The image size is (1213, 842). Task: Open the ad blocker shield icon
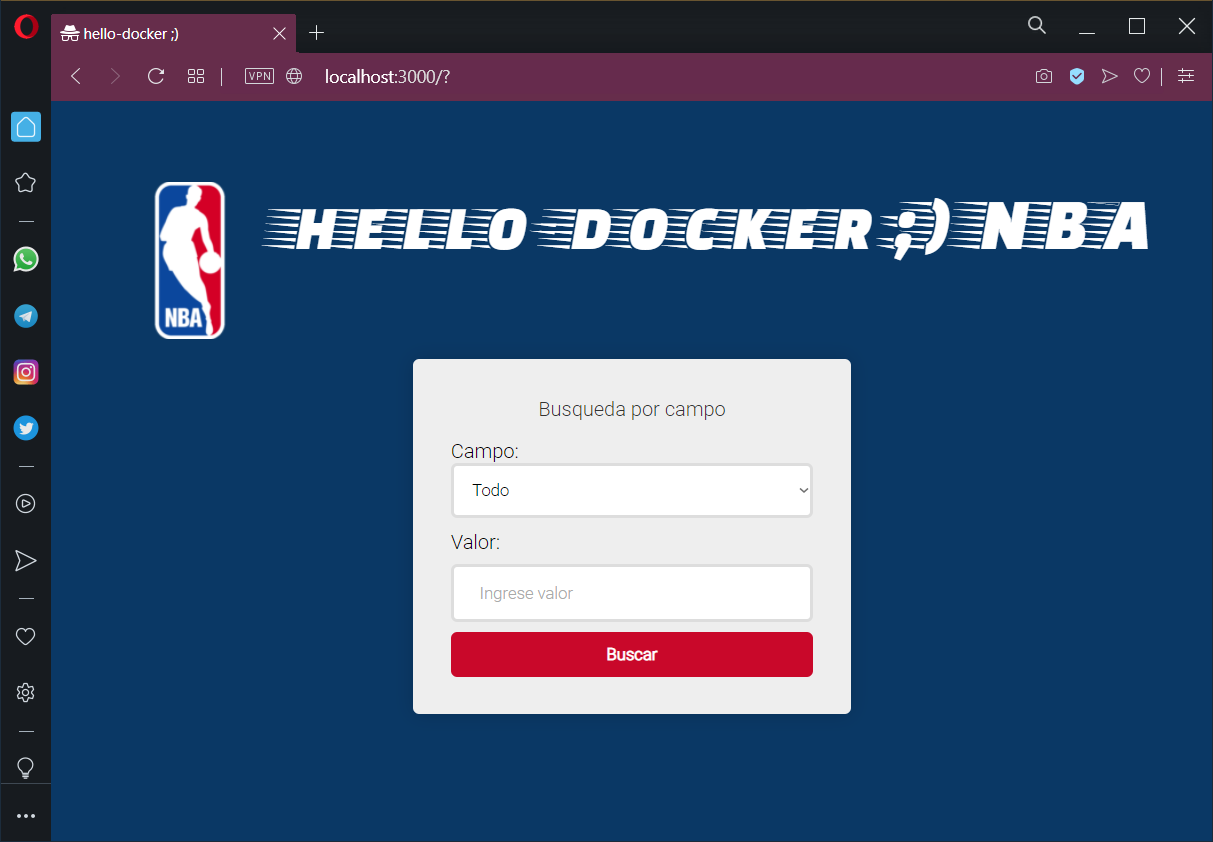coord(1077,76)
